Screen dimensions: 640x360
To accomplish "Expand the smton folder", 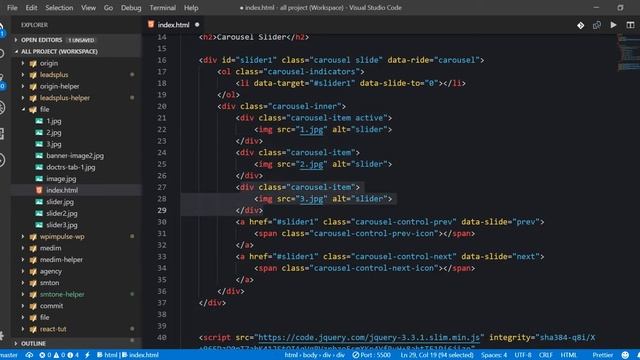I will click(49, 283).
